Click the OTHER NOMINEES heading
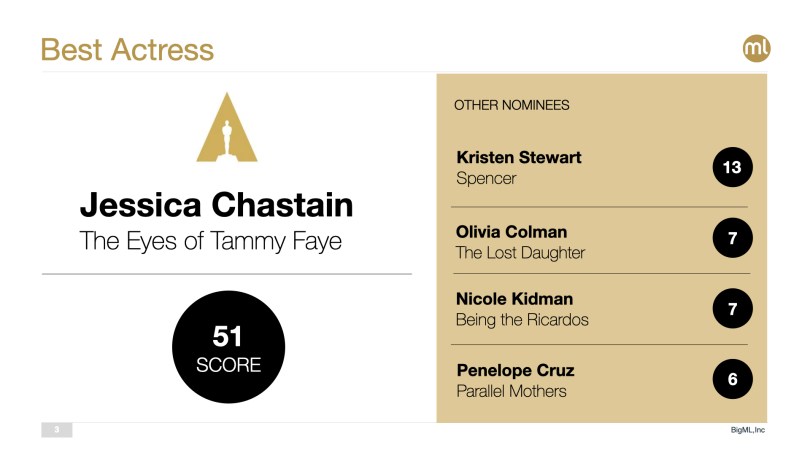810x455 pixels. pos(512,105)
